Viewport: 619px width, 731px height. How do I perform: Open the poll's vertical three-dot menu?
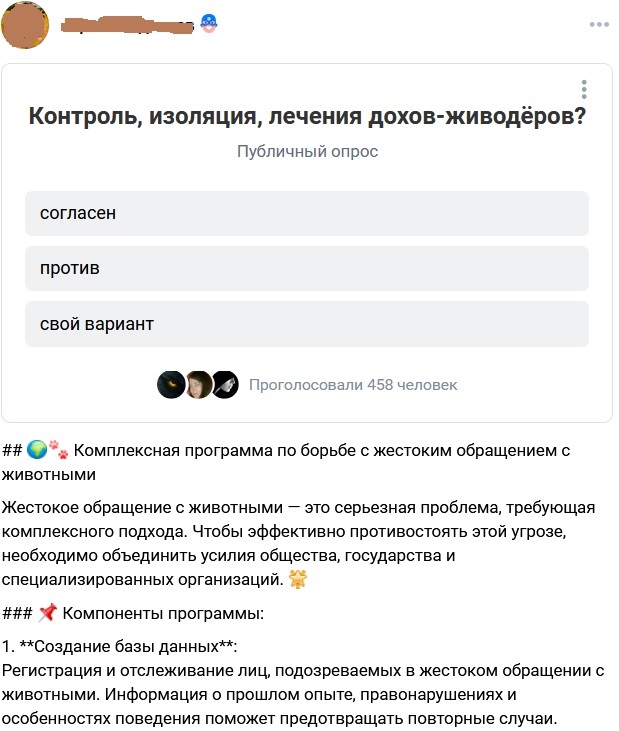(584, 89)
